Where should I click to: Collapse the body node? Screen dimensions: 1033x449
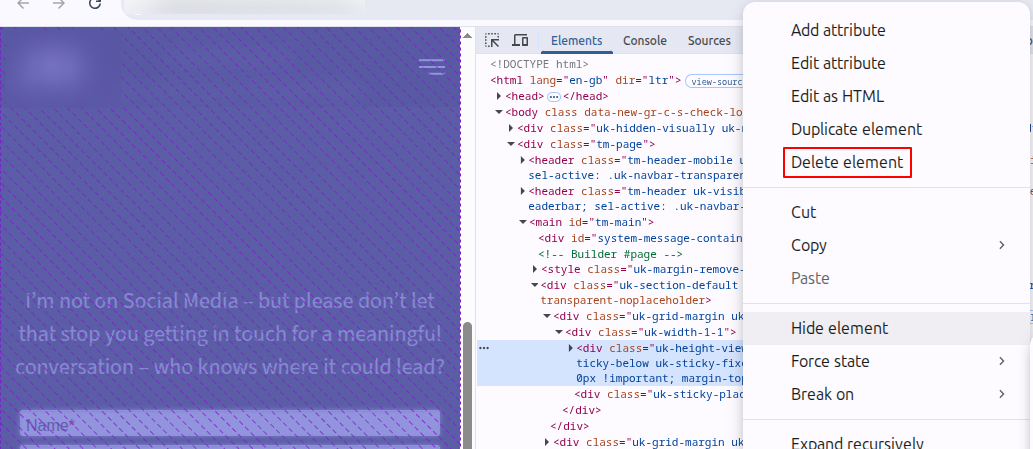pyautogui.click(x=499, y=113)
